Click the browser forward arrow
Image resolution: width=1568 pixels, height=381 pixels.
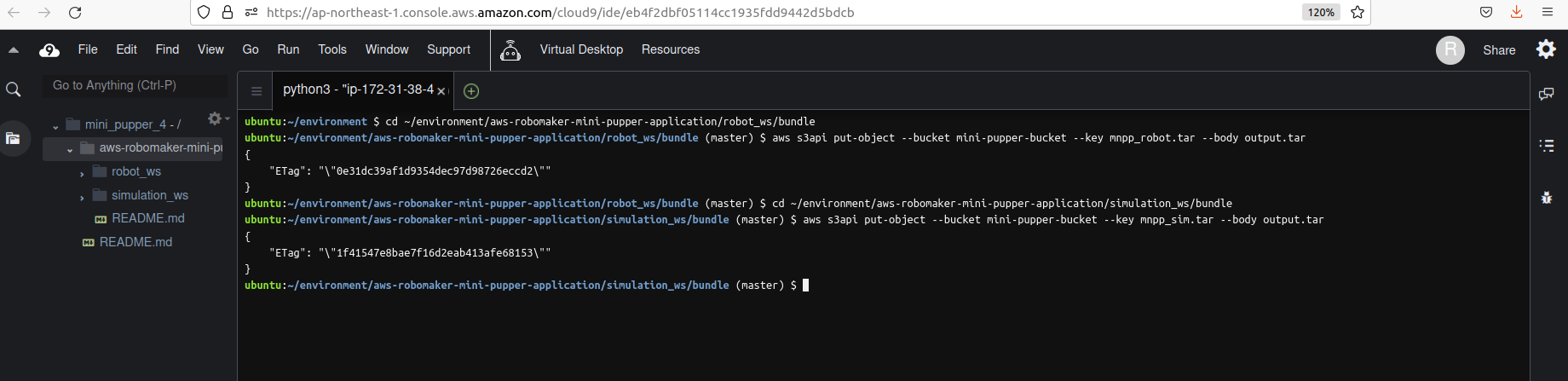[x=44, y=12]
